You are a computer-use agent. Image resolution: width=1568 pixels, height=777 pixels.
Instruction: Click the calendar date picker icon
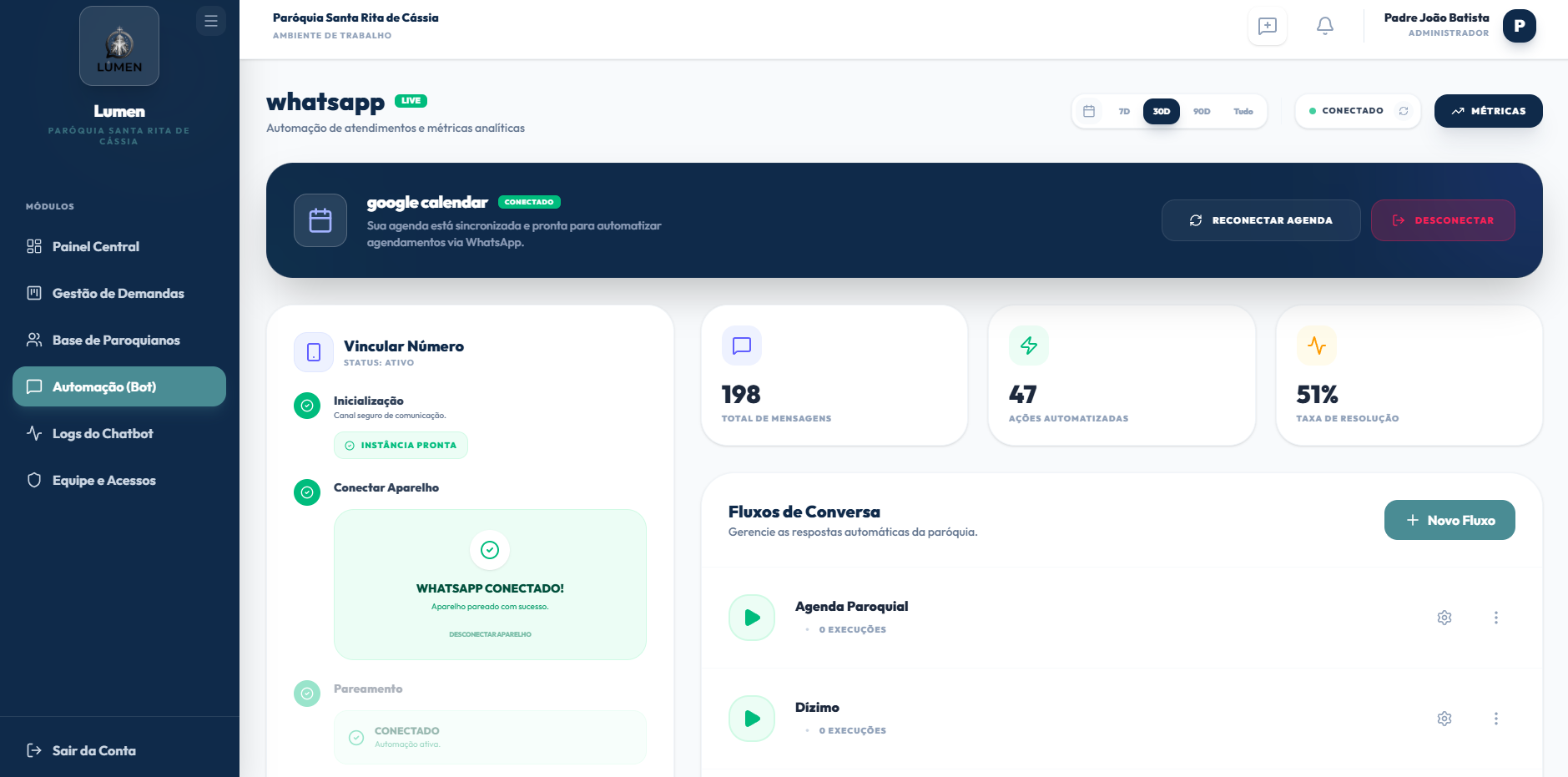click(x=1089, y=111)
